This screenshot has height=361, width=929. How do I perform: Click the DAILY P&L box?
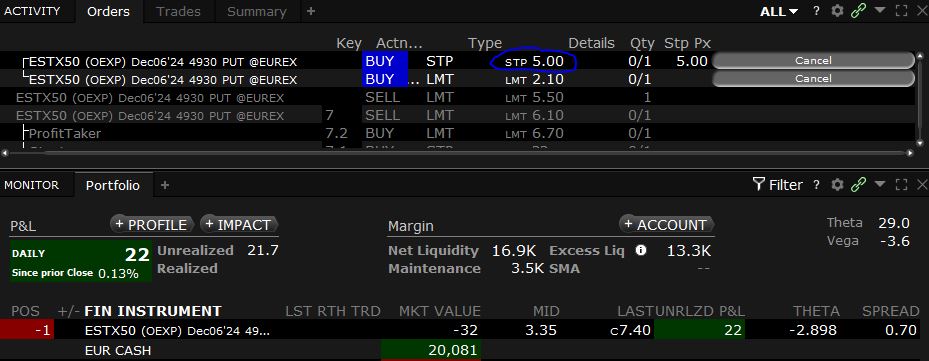81,261
